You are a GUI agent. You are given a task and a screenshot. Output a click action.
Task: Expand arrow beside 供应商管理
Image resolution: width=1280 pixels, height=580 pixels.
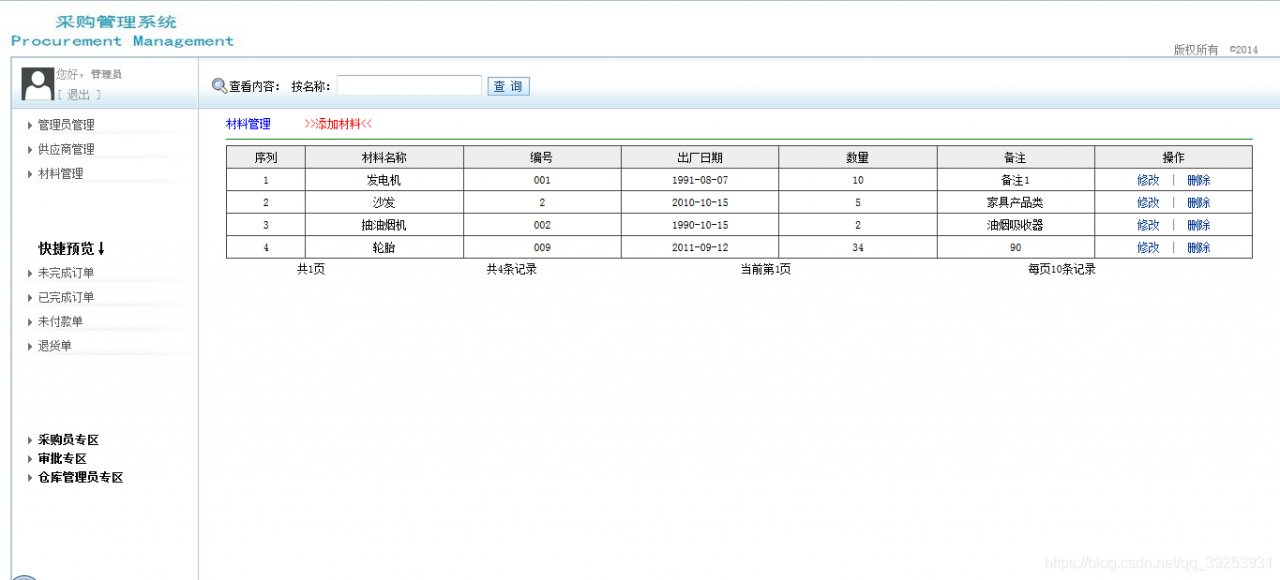click(29, 149)
